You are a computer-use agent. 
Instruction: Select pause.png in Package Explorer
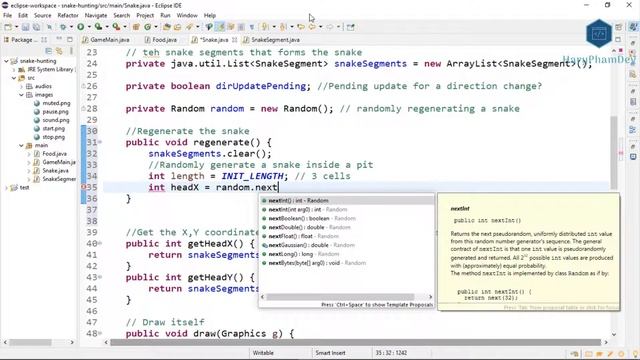pyautogui.click(x=51, y=111)
